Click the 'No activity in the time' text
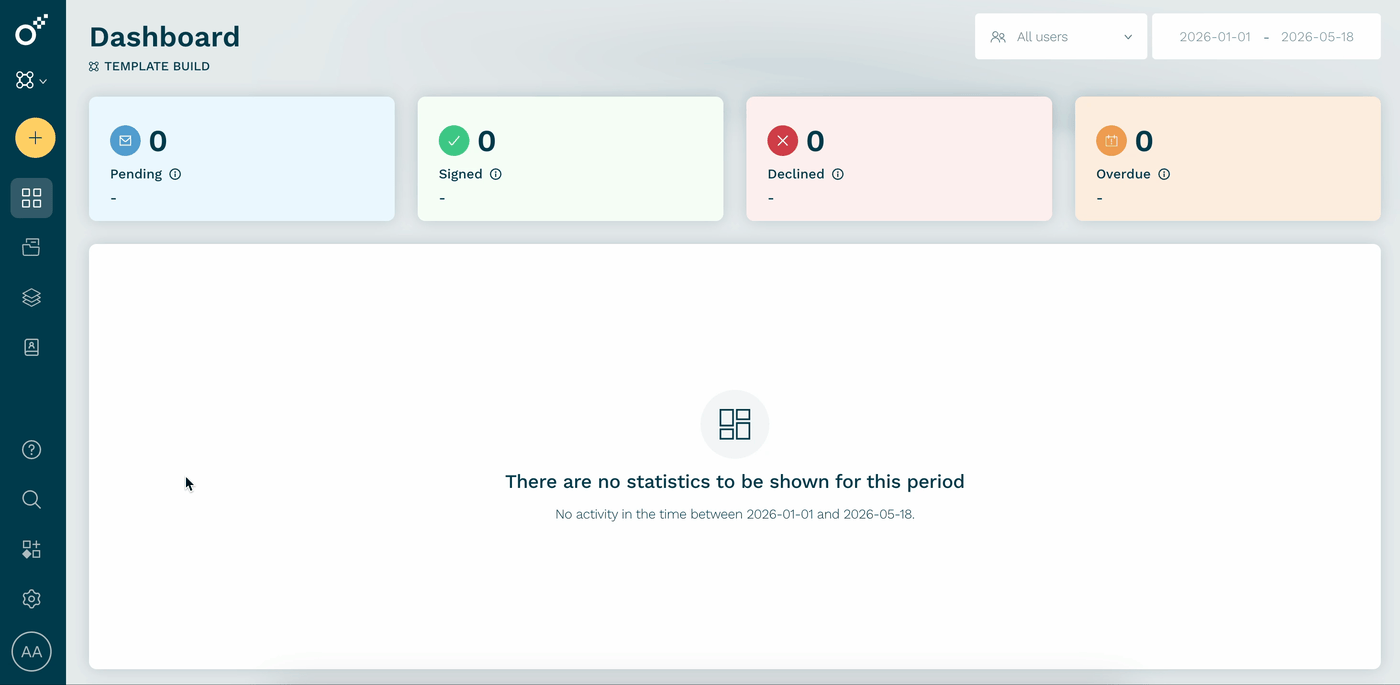The width and height of the screenshot is (1400, 685). pos(735,515)
